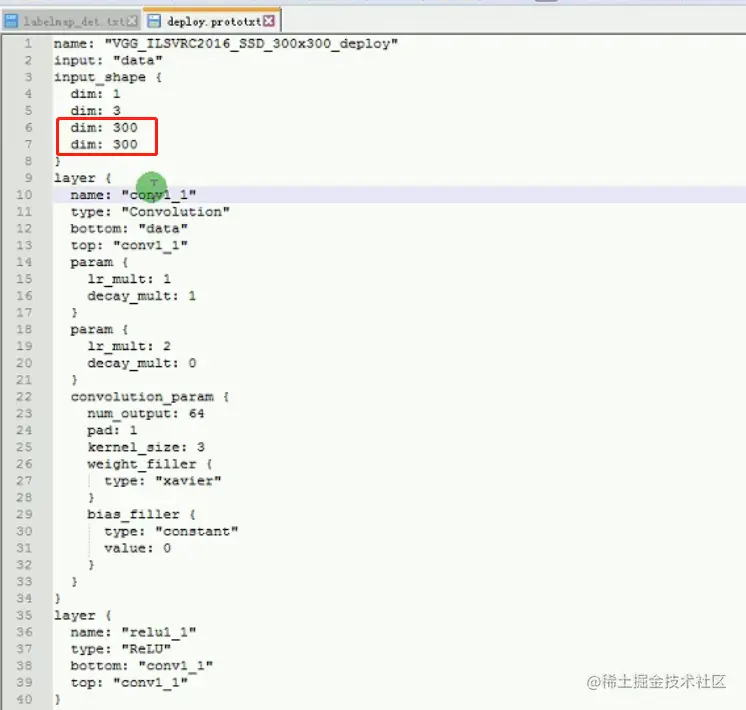The image size is (746, 710).
Task: Click "lr_mult: 1" text
Action: 129,279
